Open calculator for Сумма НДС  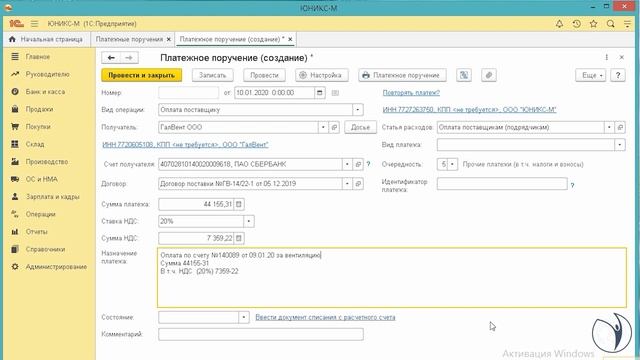[239, 238]
